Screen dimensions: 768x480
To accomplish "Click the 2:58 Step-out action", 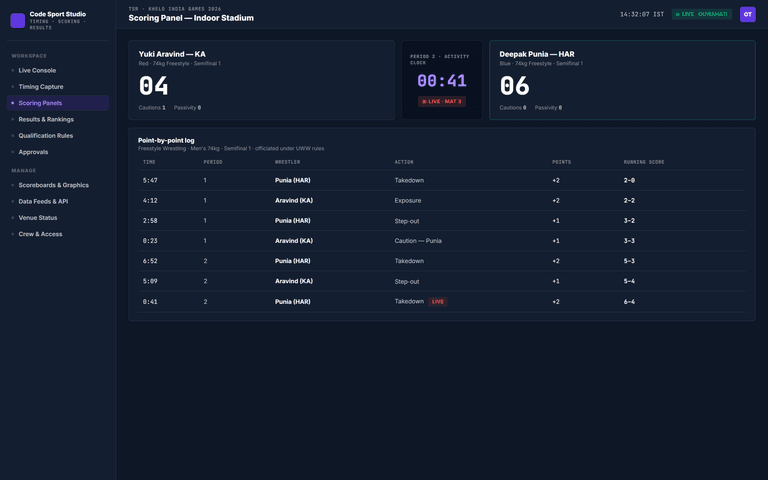I will [x=407, y=221].
